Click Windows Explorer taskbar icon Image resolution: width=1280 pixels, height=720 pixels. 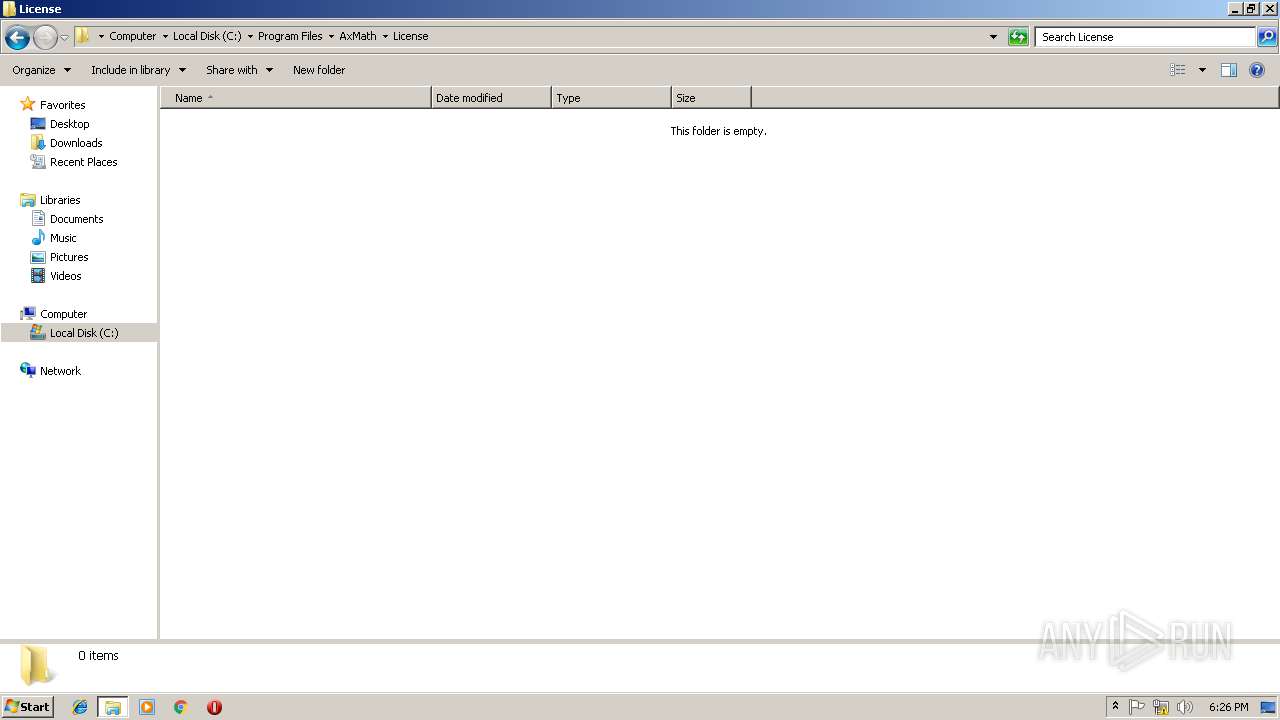113,707
